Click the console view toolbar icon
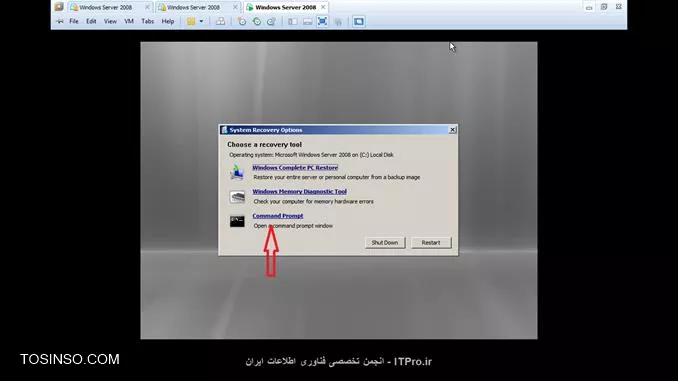This screenshot has width=678, height=381. tap(358, 22)
